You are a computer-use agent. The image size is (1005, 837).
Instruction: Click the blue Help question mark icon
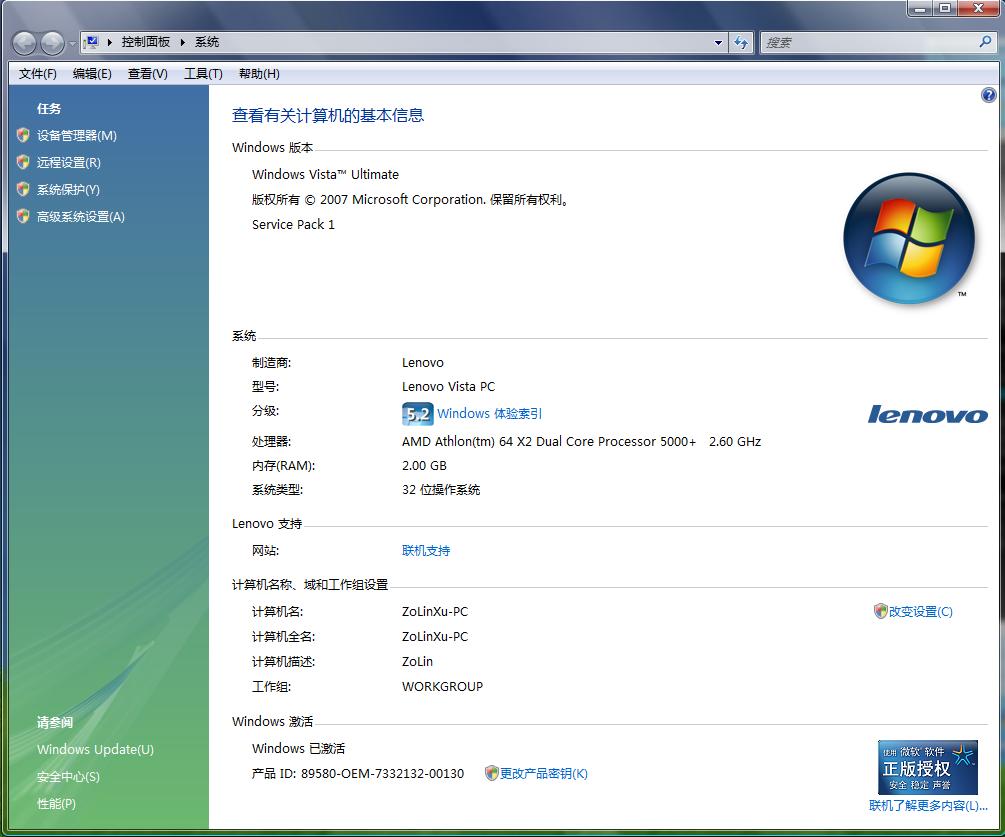point(988,95)
